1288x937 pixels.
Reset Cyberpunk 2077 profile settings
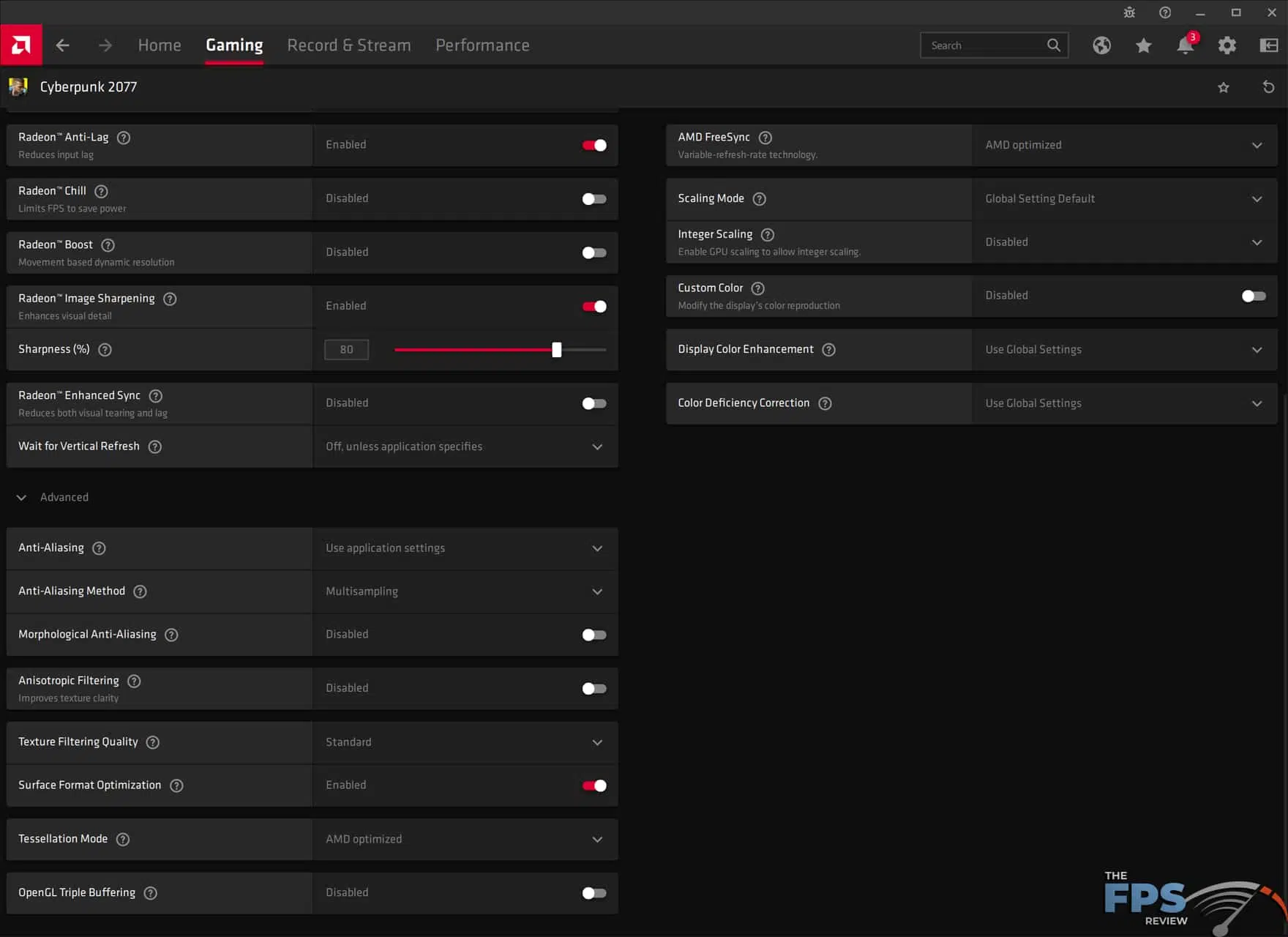tap(1269, 87)
